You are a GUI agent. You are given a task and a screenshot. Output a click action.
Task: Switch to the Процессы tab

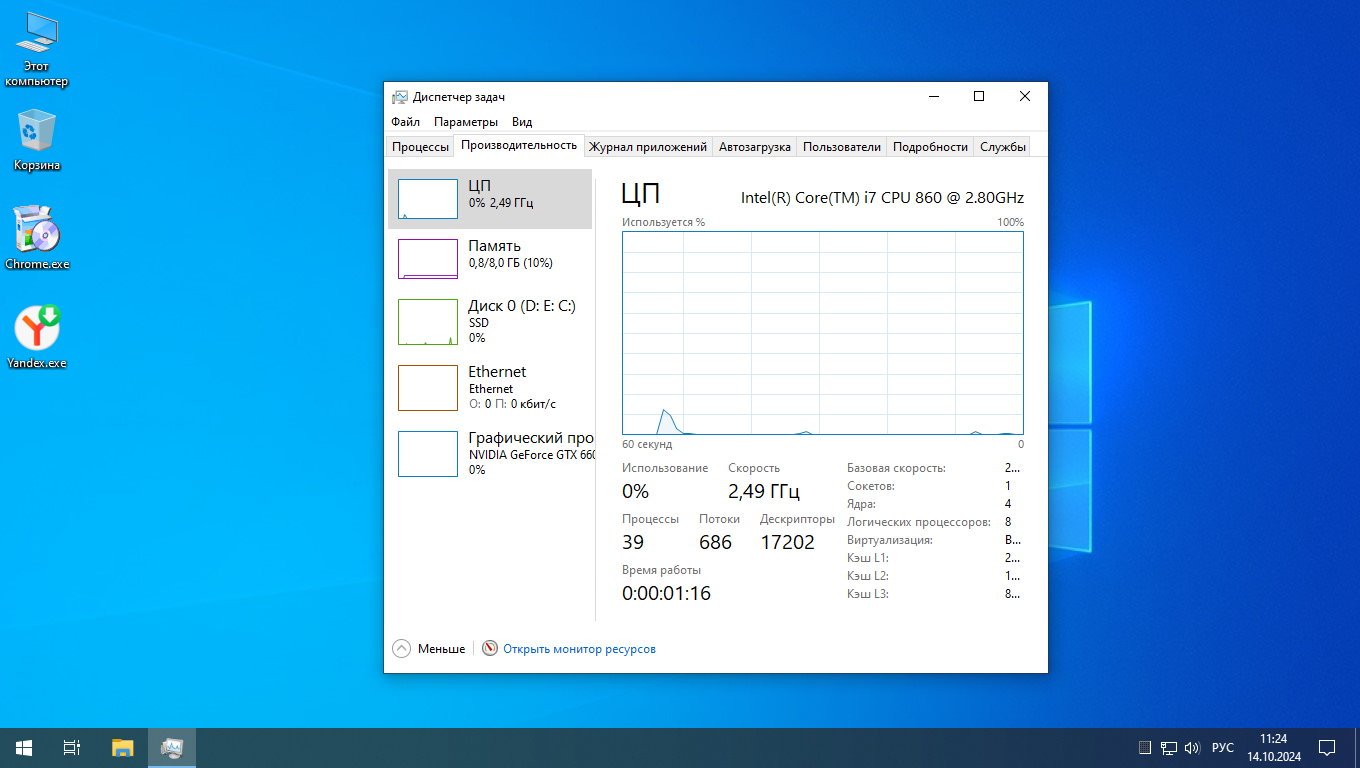420,147
